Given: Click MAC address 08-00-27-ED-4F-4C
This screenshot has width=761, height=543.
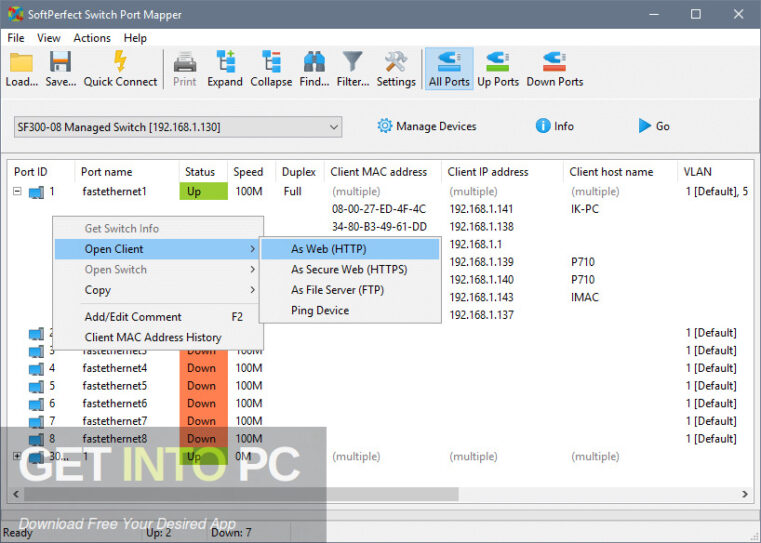Looking at the screenshot, I should 379,209.
